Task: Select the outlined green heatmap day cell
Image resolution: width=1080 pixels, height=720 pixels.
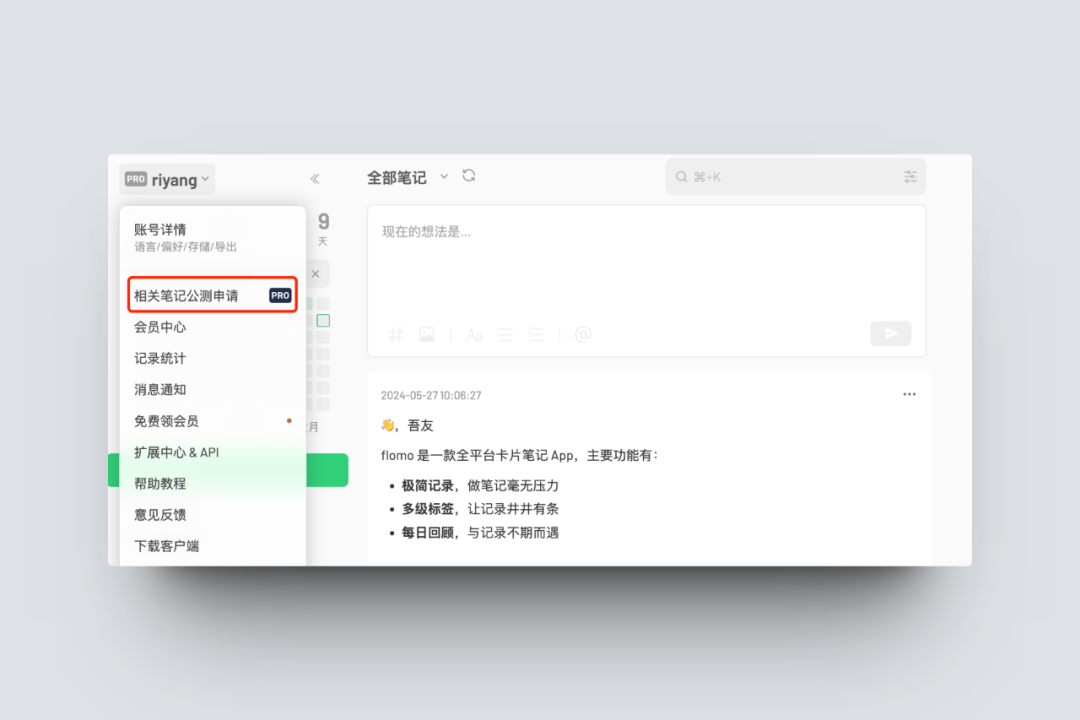Action: click(x=323, y=320)
